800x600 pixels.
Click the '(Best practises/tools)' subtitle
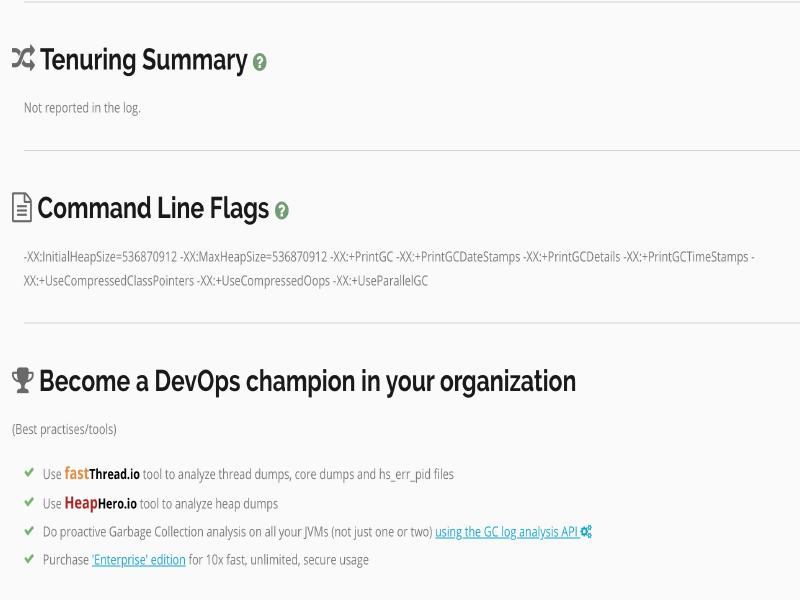click(64, 429)
